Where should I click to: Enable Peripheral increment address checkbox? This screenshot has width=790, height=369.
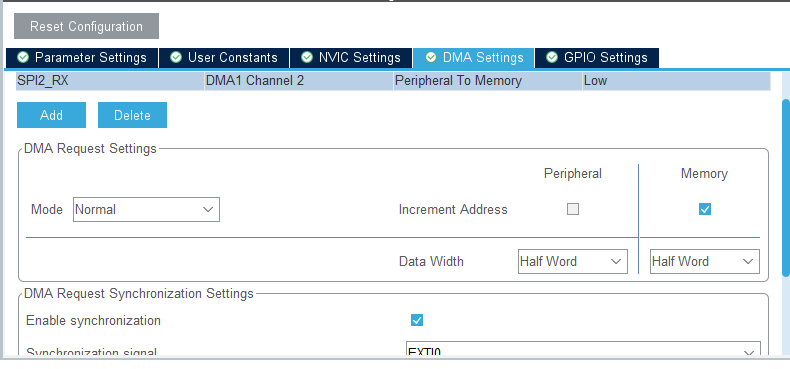(573, 209)
